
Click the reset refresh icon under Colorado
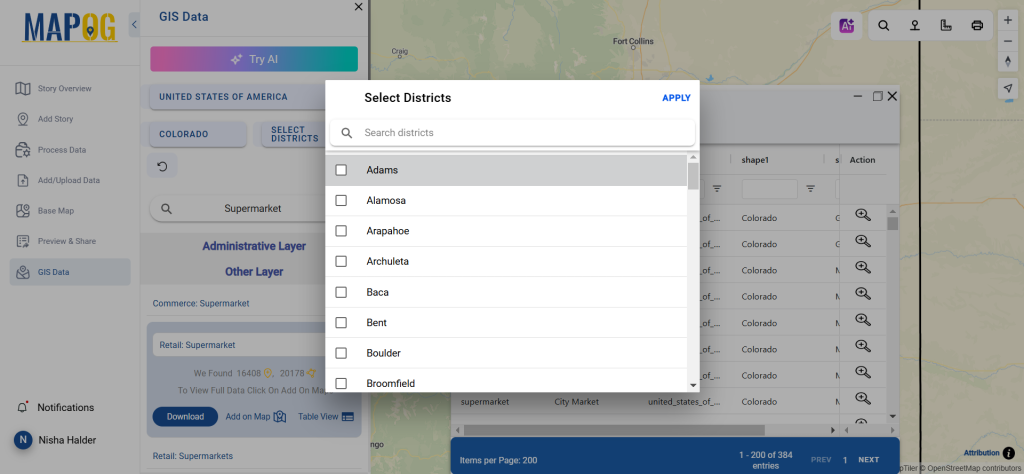pos(162,166)
